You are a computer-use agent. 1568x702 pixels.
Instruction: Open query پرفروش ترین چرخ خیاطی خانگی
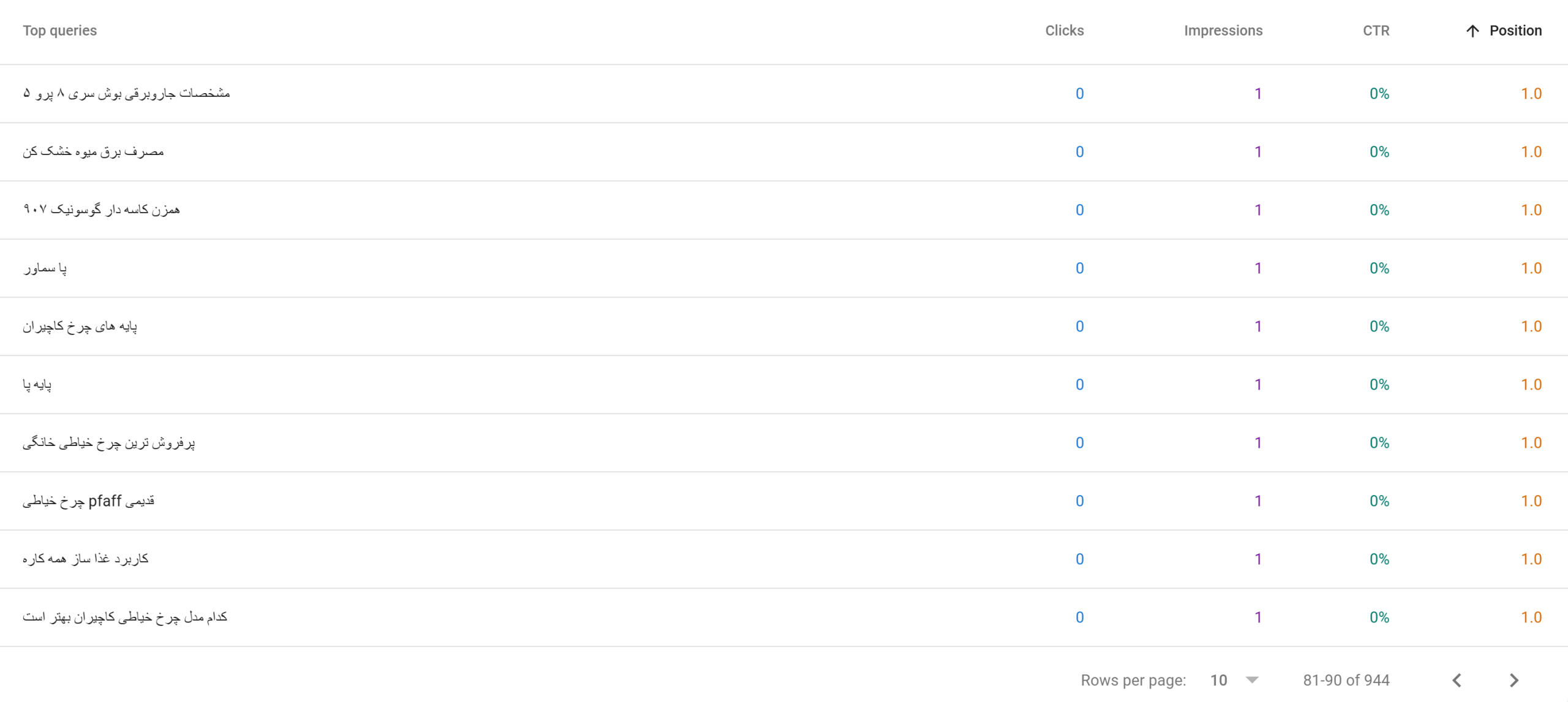click(108, 442)
